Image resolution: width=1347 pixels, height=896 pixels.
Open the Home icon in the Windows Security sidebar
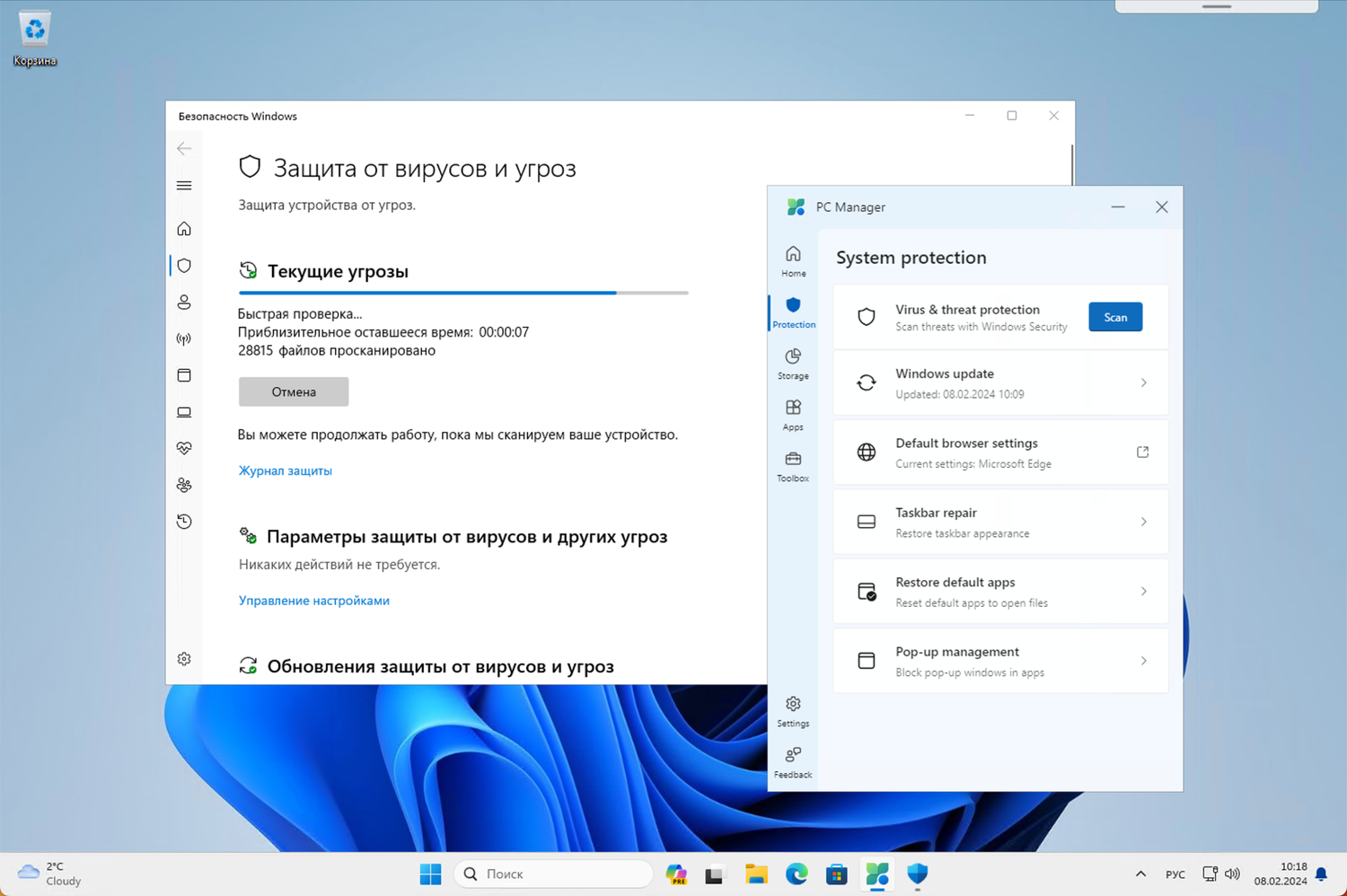tap(184, 229)
